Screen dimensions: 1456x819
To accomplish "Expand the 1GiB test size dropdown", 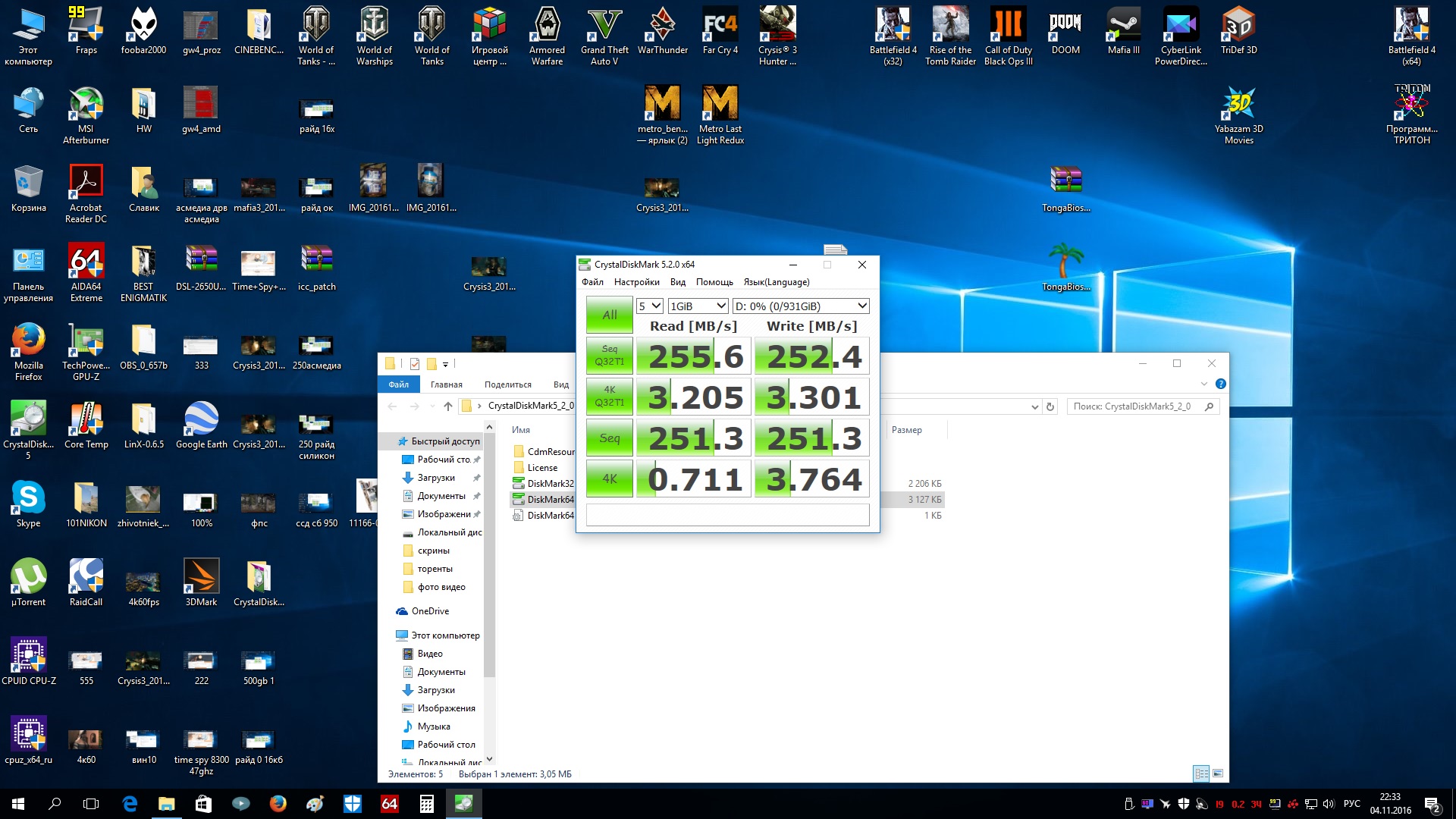I will (698, 306).
